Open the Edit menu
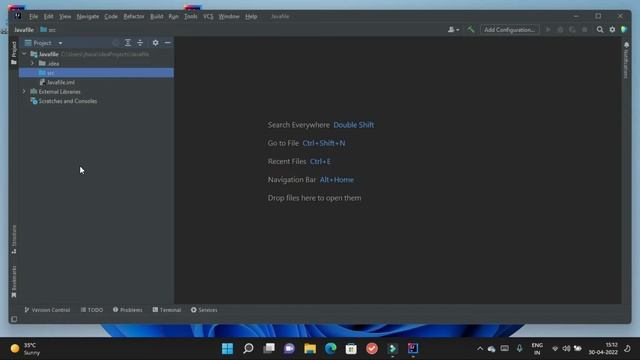 tap(49, 17)
